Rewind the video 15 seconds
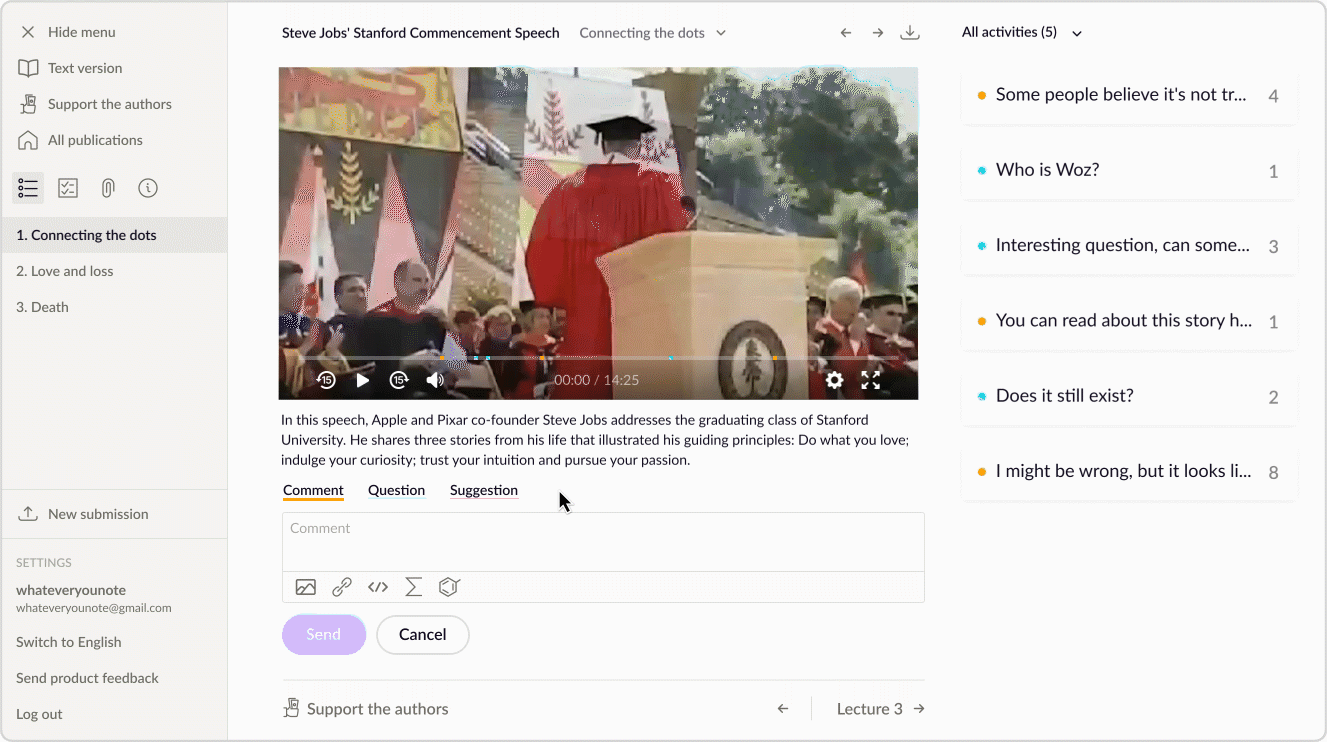This screenshot has height=742, width=1327. [x=326, y=380]
